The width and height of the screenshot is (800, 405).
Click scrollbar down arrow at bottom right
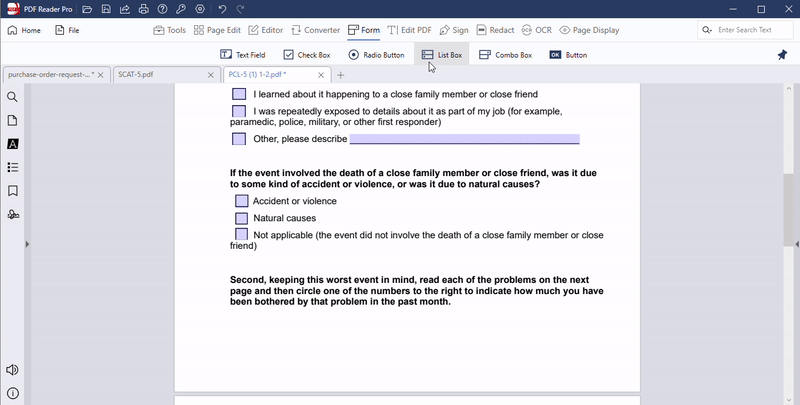click(x=788, y=400)
